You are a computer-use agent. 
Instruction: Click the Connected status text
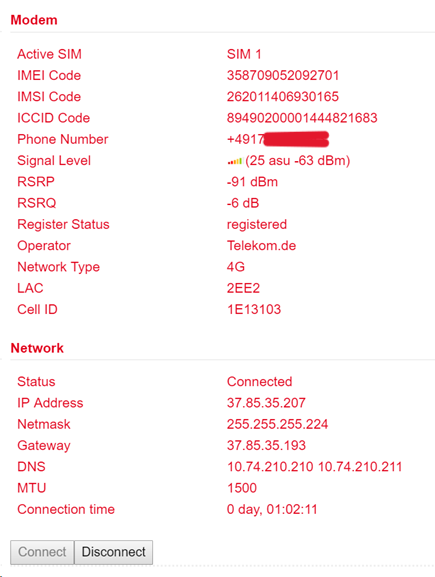pos(259,382)
